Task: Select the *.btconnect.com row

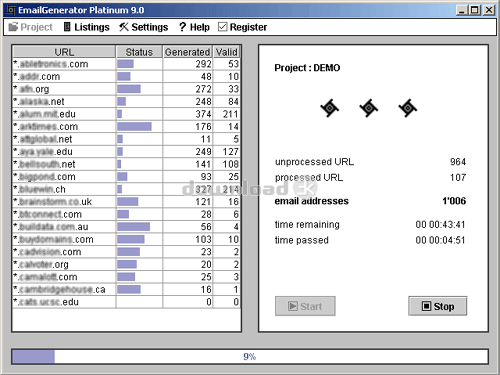Action: [x=126, y=214]
